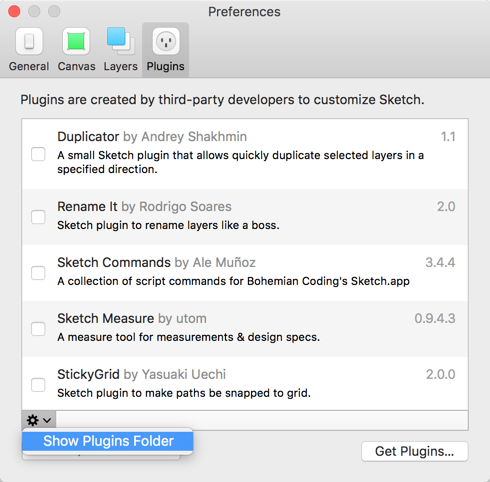Click version number 1.1
The height and width of the screenshot is (482, 490).
point(448,137)
